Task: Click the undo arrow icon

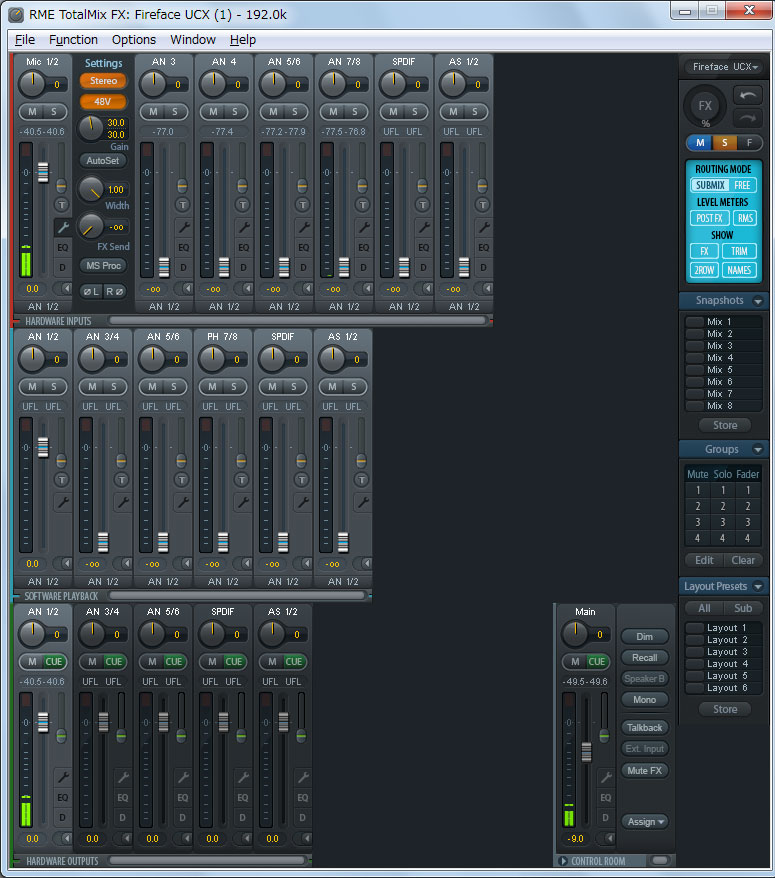Action: (x=748, y=96)
